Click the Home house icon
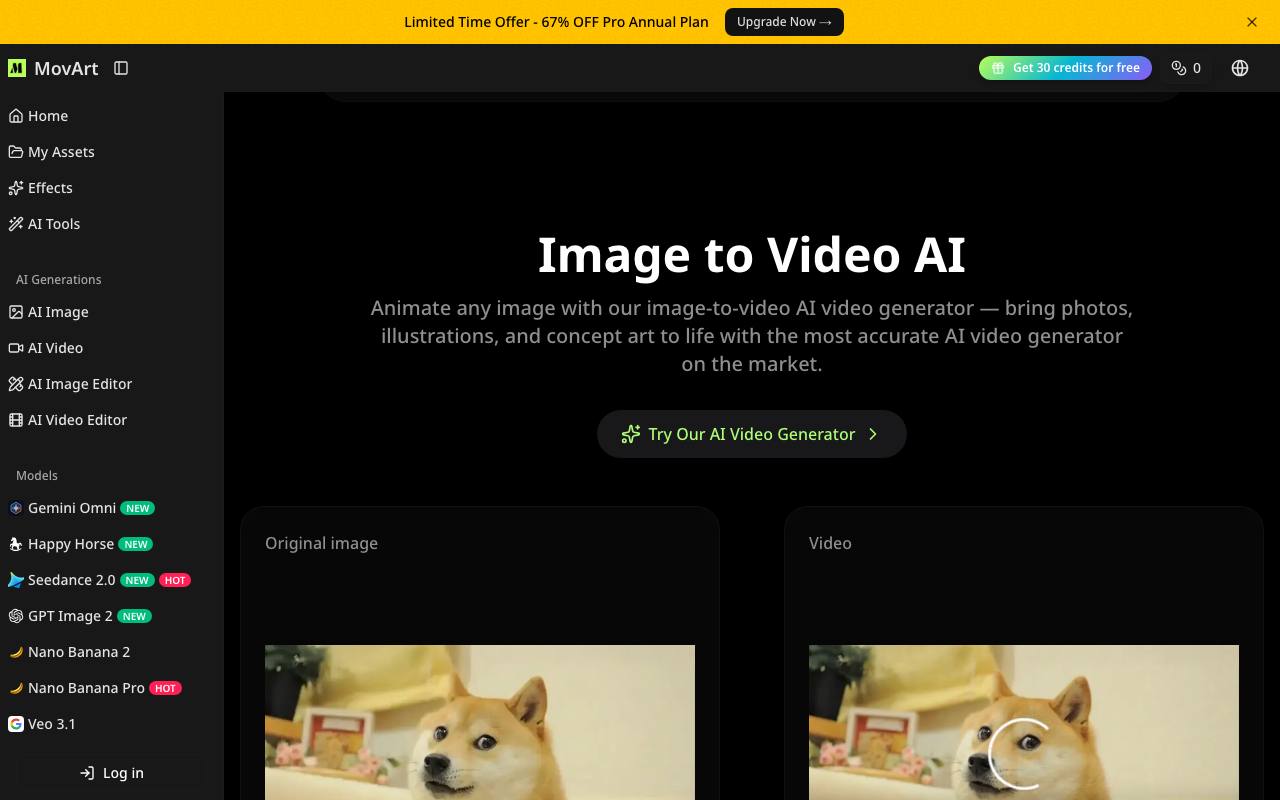The width and height of the screenshot is (1280, 800). pyautogui.click(x=16, y=116)
